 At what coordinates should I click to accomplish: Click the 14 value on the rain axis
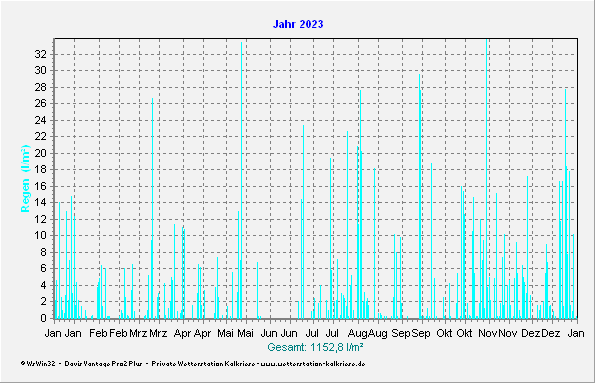click(41, 203)
